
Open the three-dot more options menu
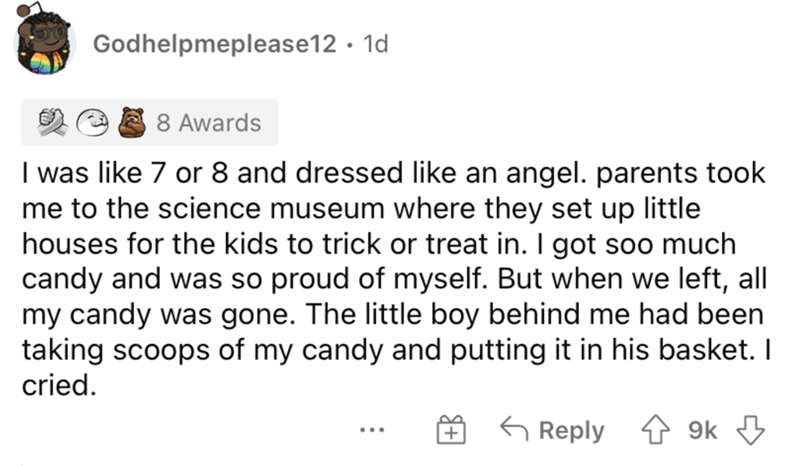tap(373, 432)
